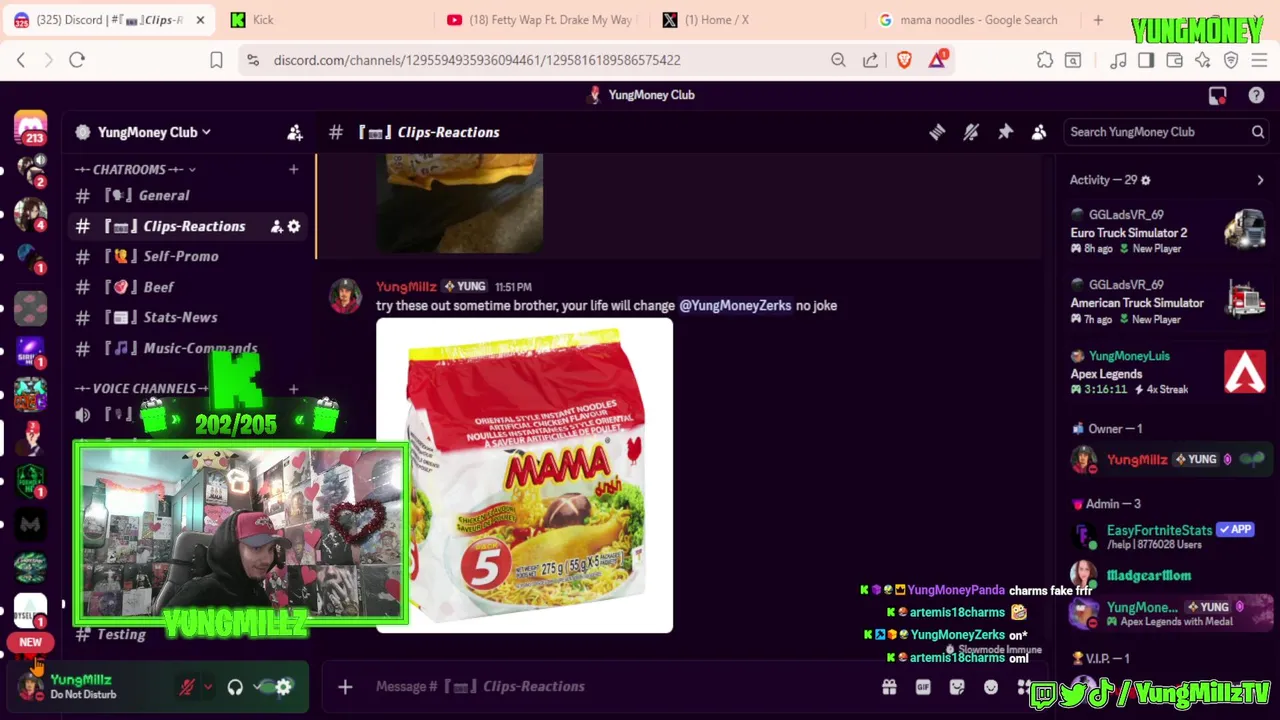Open YungMoneyLuis Apex Legends activity

(1166, 373)
